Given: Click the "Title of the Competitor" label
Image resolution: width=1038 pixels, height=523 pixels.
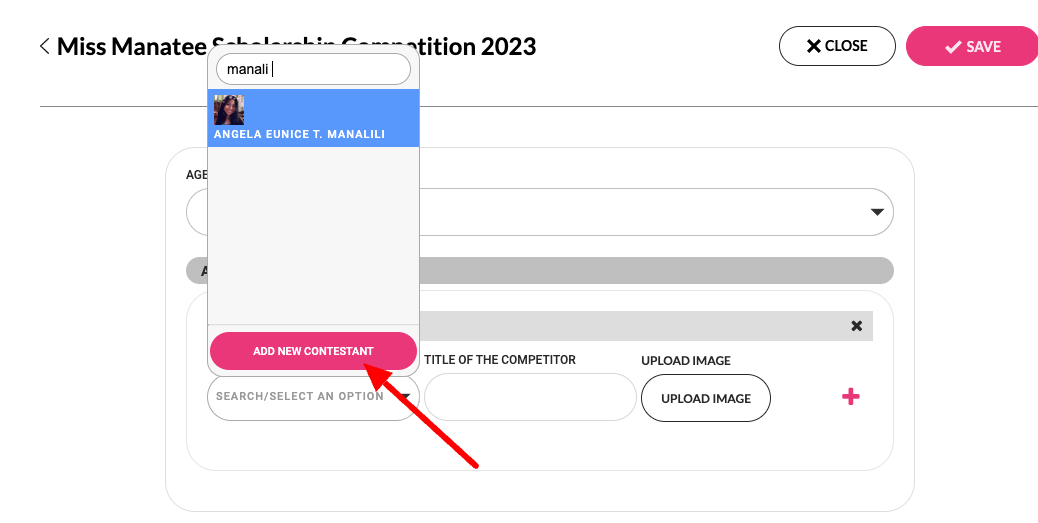Looking at the screenshot, I should (500, 360).
